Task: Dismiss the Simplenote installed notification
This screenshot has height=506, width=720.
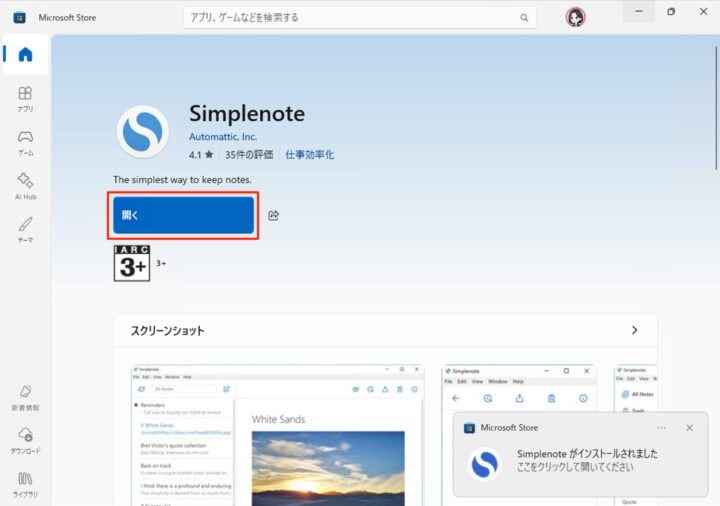Action: click(689, 428)
